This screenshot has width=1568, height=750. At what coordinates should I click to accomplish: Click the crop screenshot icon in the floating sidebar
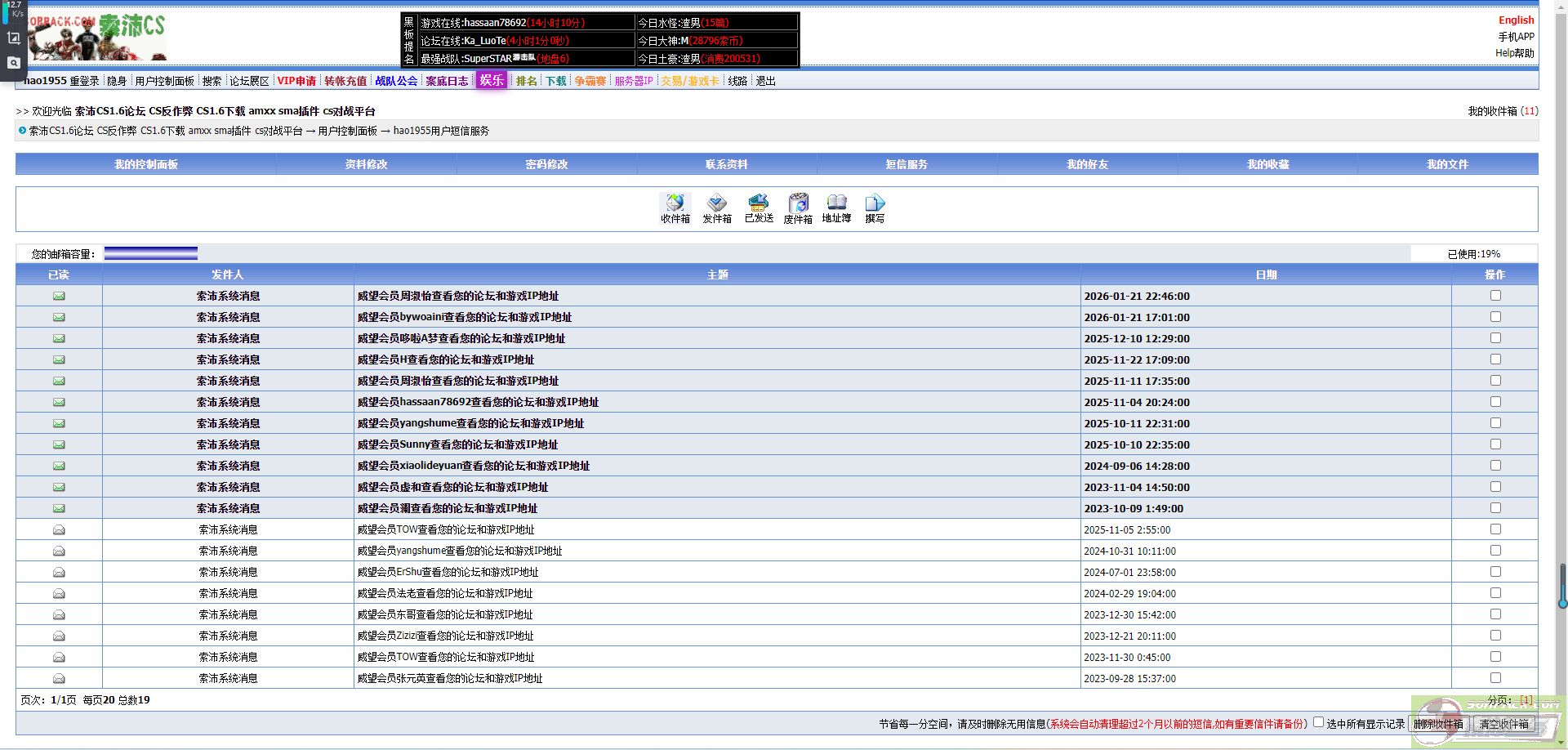tap(14, 38)
